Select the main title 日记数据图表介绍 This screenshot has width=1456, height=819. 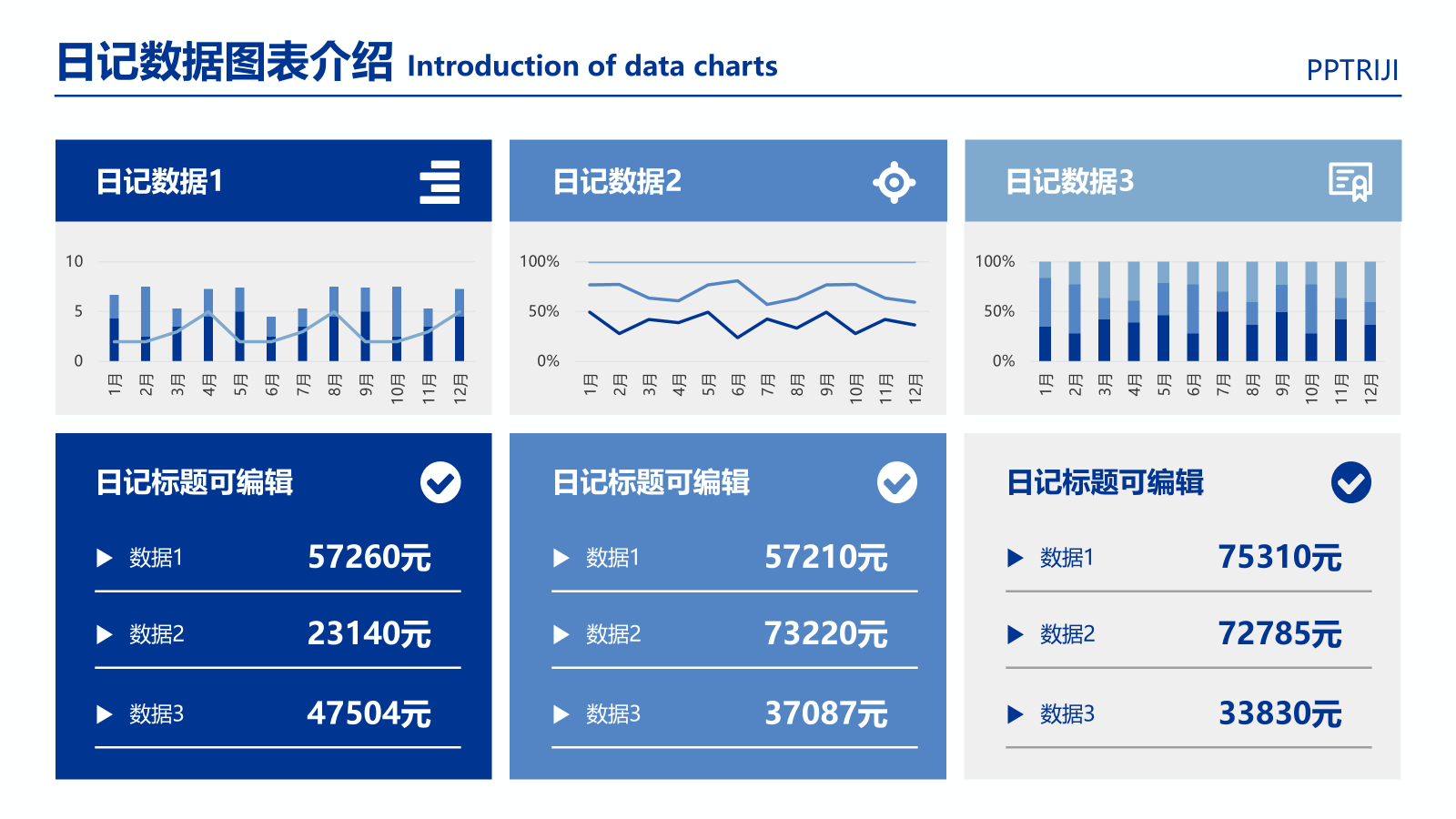(x=225, y=62)
